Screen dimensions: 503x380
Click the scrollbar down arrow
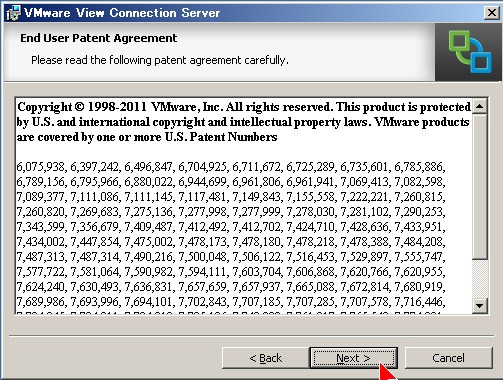(x=480, y=305)
